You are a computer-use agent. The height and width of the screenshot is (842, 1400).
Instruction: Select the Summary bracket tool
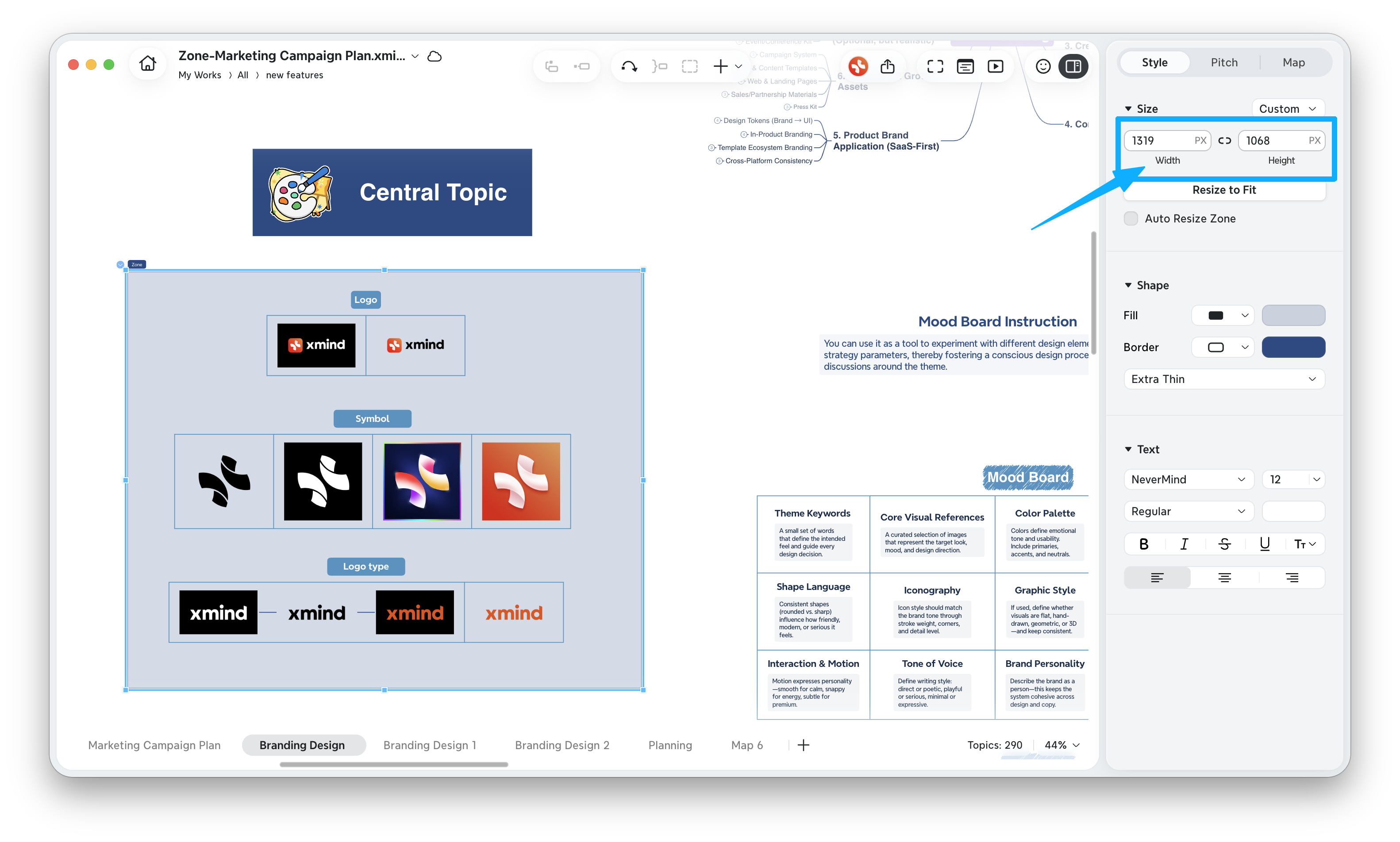click(660, 66)
